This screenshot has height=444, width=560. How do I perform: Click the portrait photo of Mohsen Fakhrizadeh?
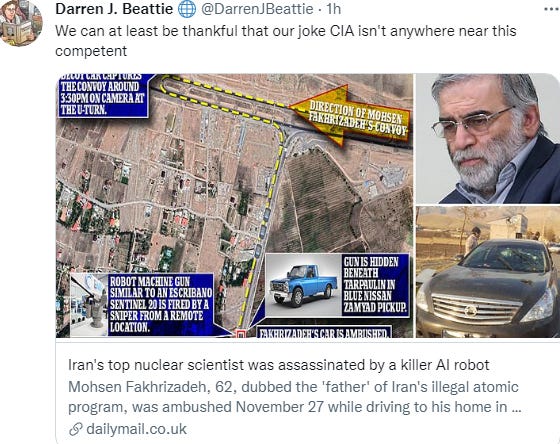(x=488, y=139)
